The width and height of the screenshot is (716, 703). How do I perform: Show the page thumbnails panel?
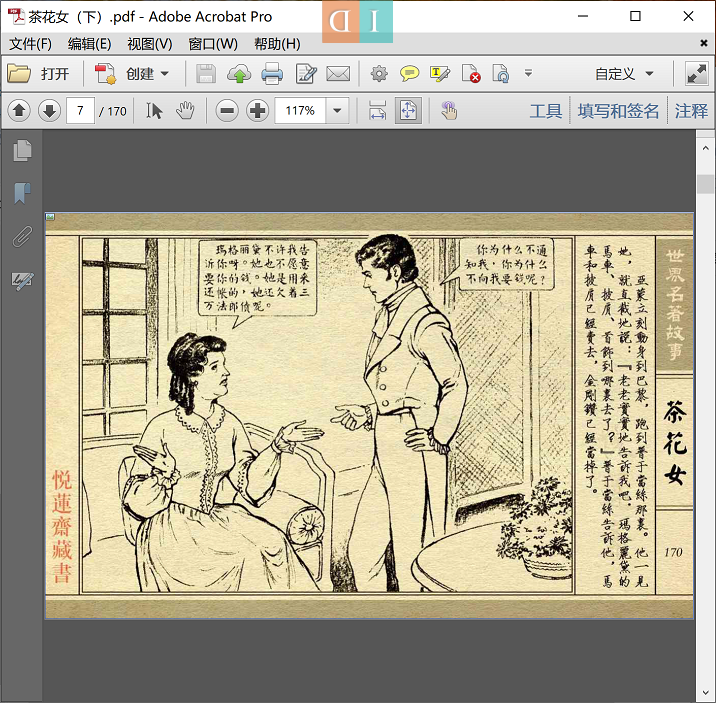point(22,150)
